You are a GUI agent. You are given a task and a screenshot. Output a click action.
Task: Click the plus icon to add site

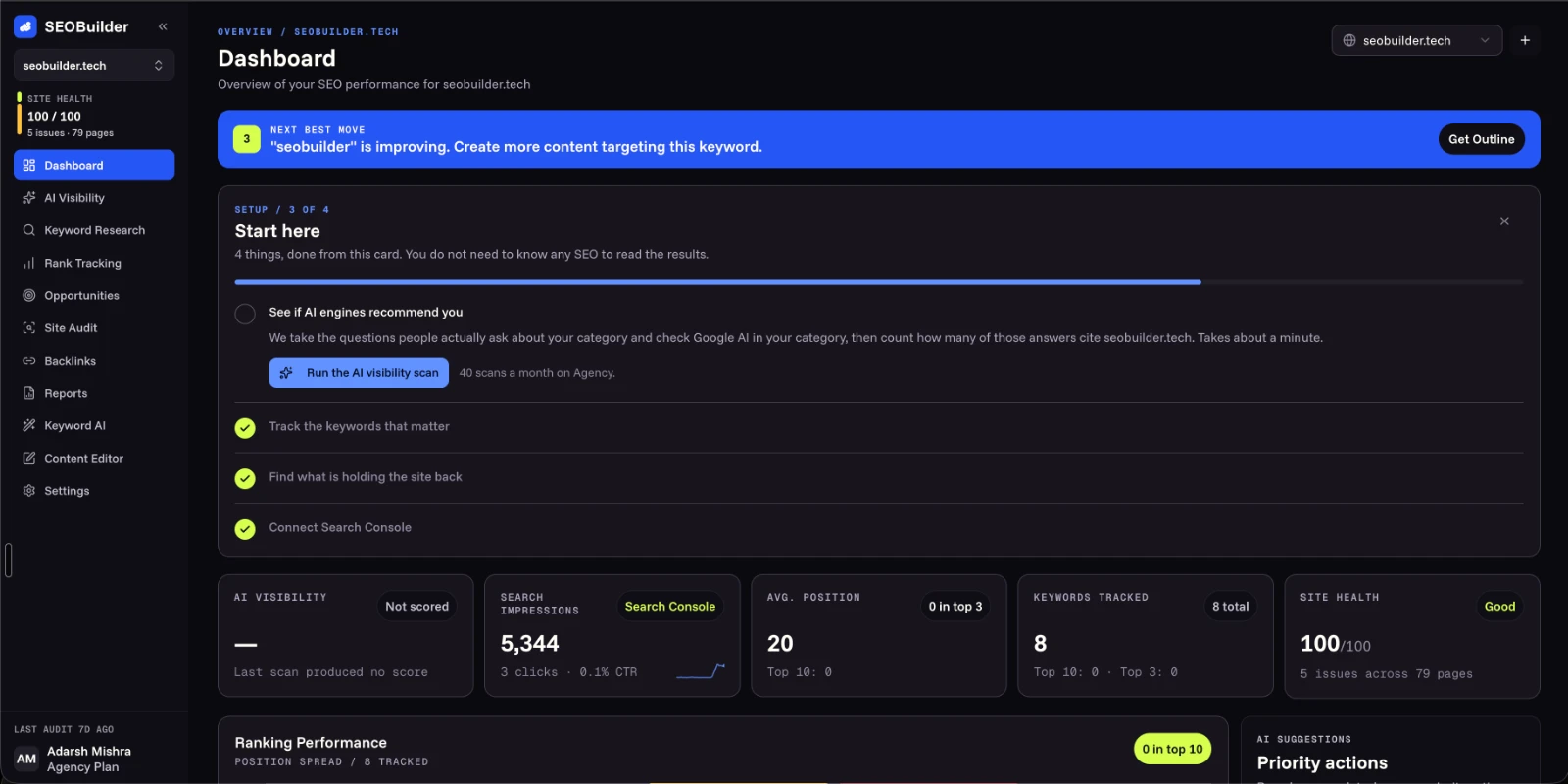click(1525, 40)
